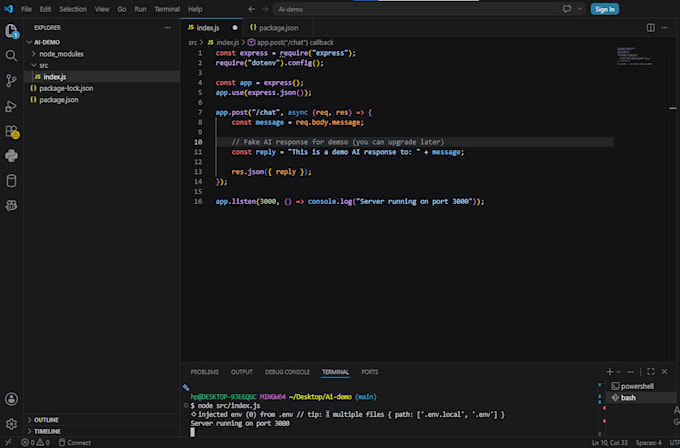Open the Manage gear icon
Screen dimensions: 680x448
[11, 424]
